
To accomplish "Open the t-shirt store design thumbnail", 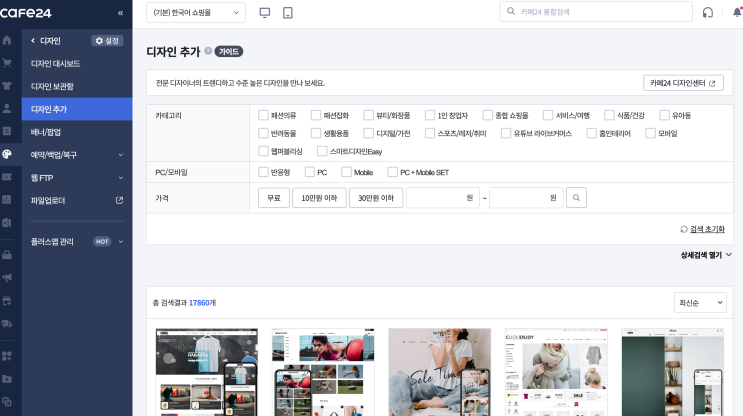I will [207, 372].
